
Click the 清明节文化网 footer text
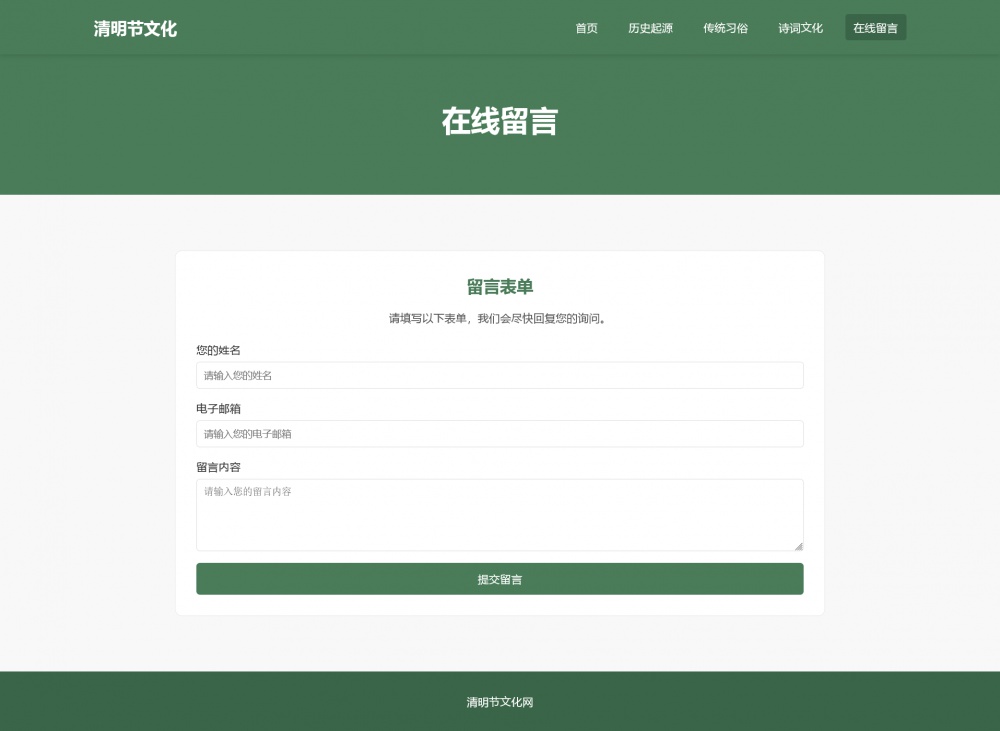[x=499, y=702]
